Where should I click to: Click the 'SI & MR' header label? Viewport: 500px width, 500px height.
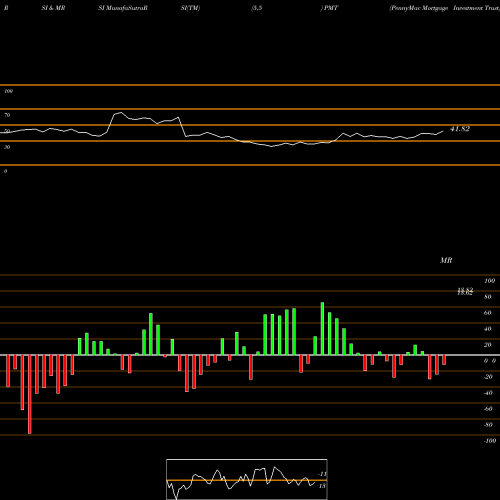pyautogui.click(x=53, y=8)
